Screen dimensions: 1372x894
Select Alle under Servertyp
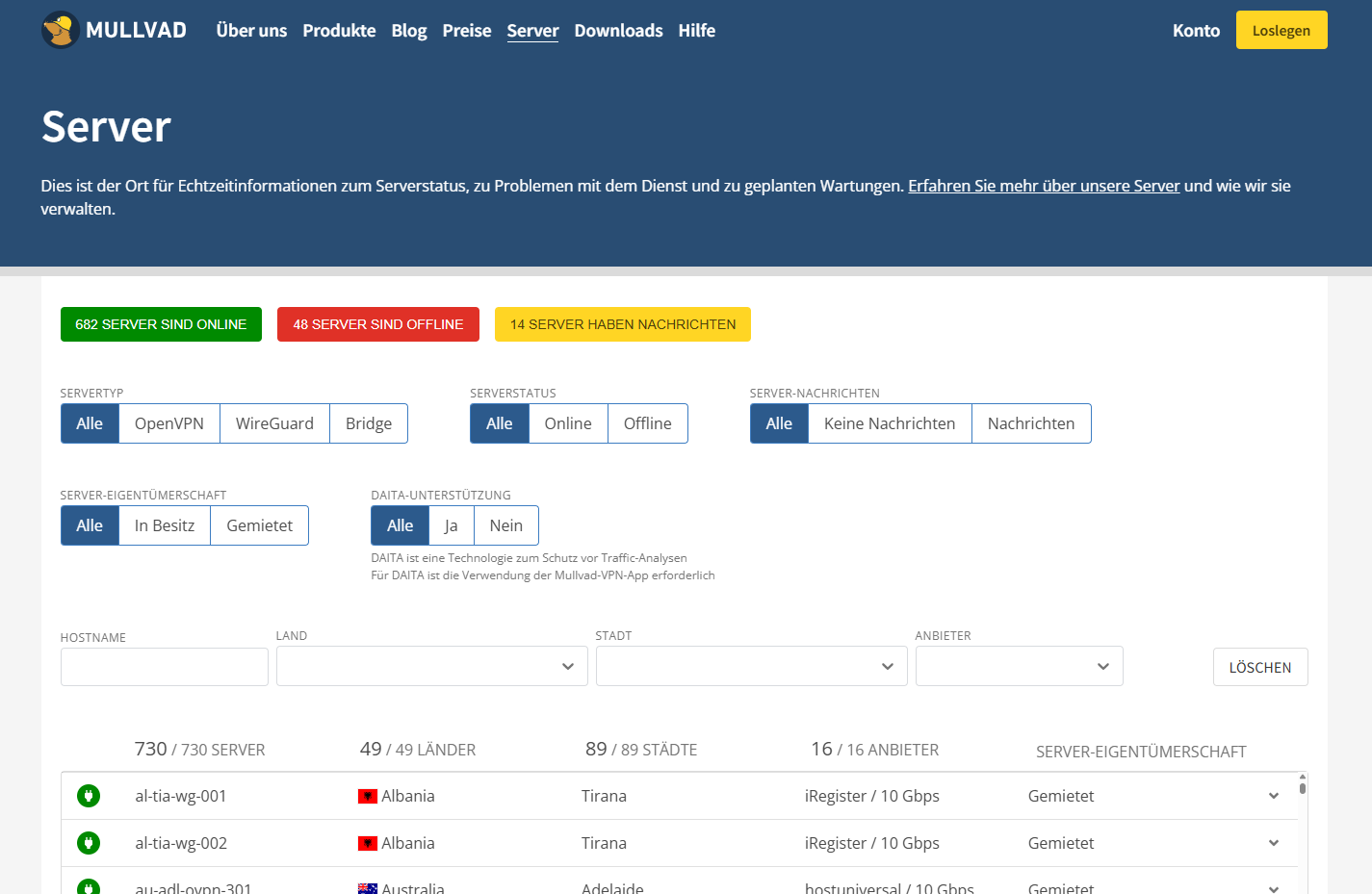(x=90, y=423)
